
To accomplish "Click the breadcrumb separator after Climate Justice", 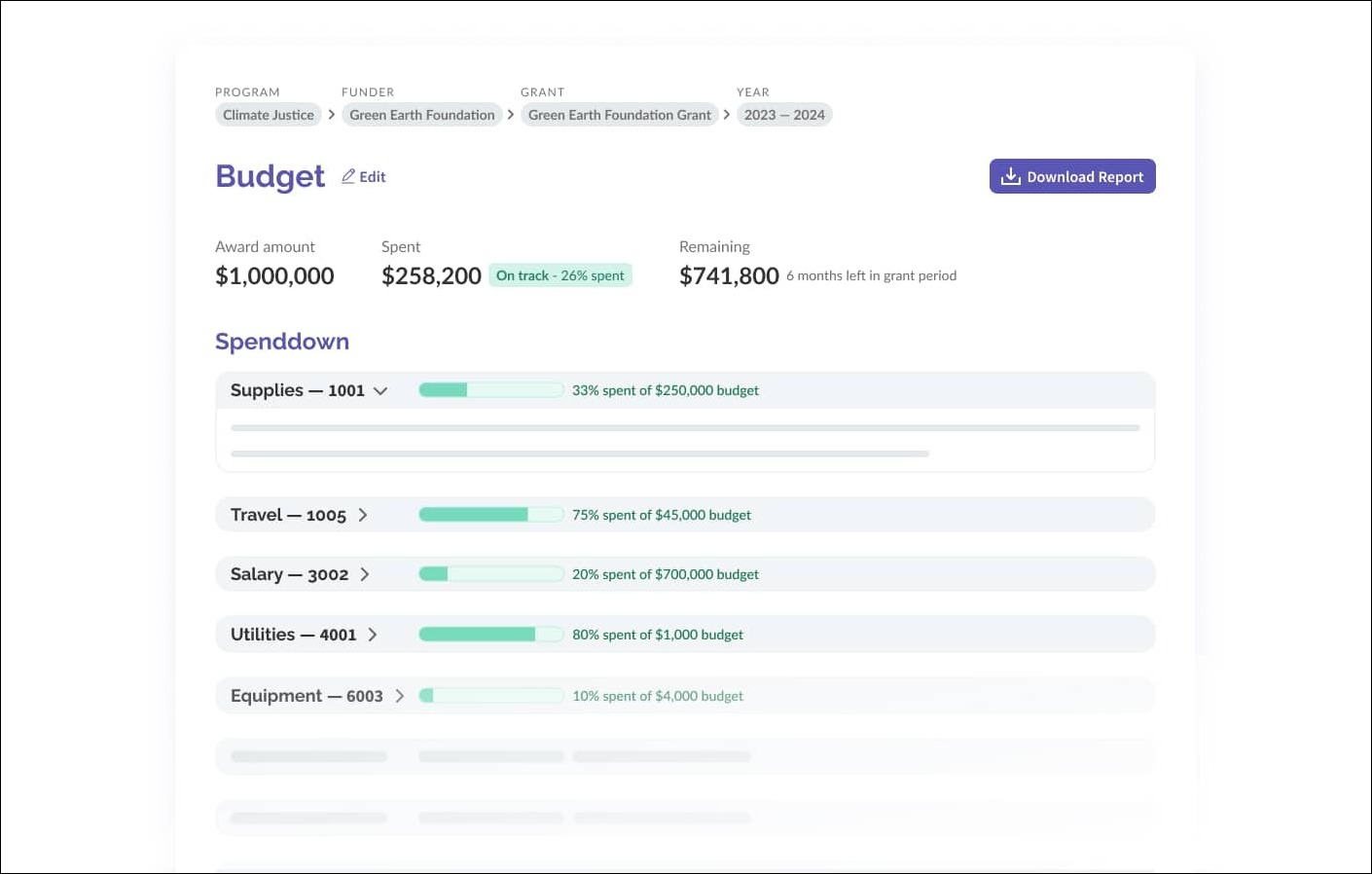I will (331, 114).
